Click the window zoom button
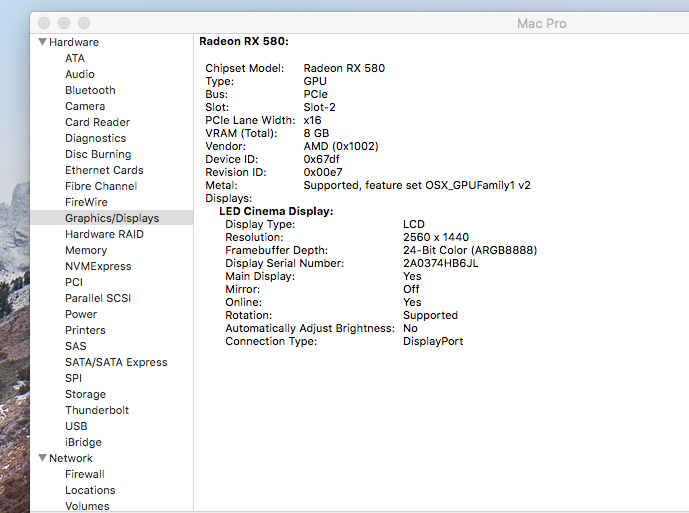The image size is (689, 513). [x=84, y=23]
